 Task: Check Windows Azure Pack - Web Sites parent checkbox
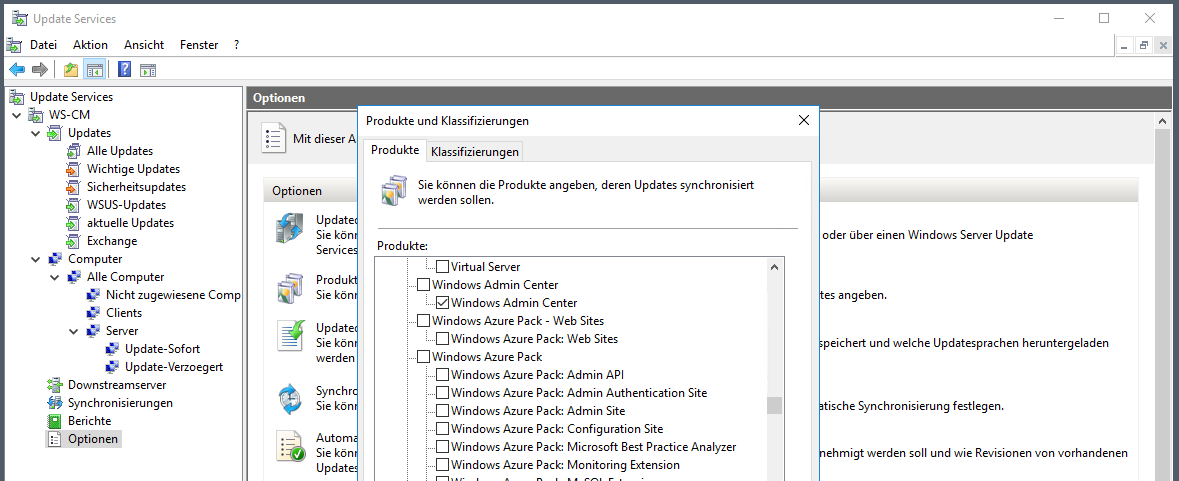pos(423,321)
